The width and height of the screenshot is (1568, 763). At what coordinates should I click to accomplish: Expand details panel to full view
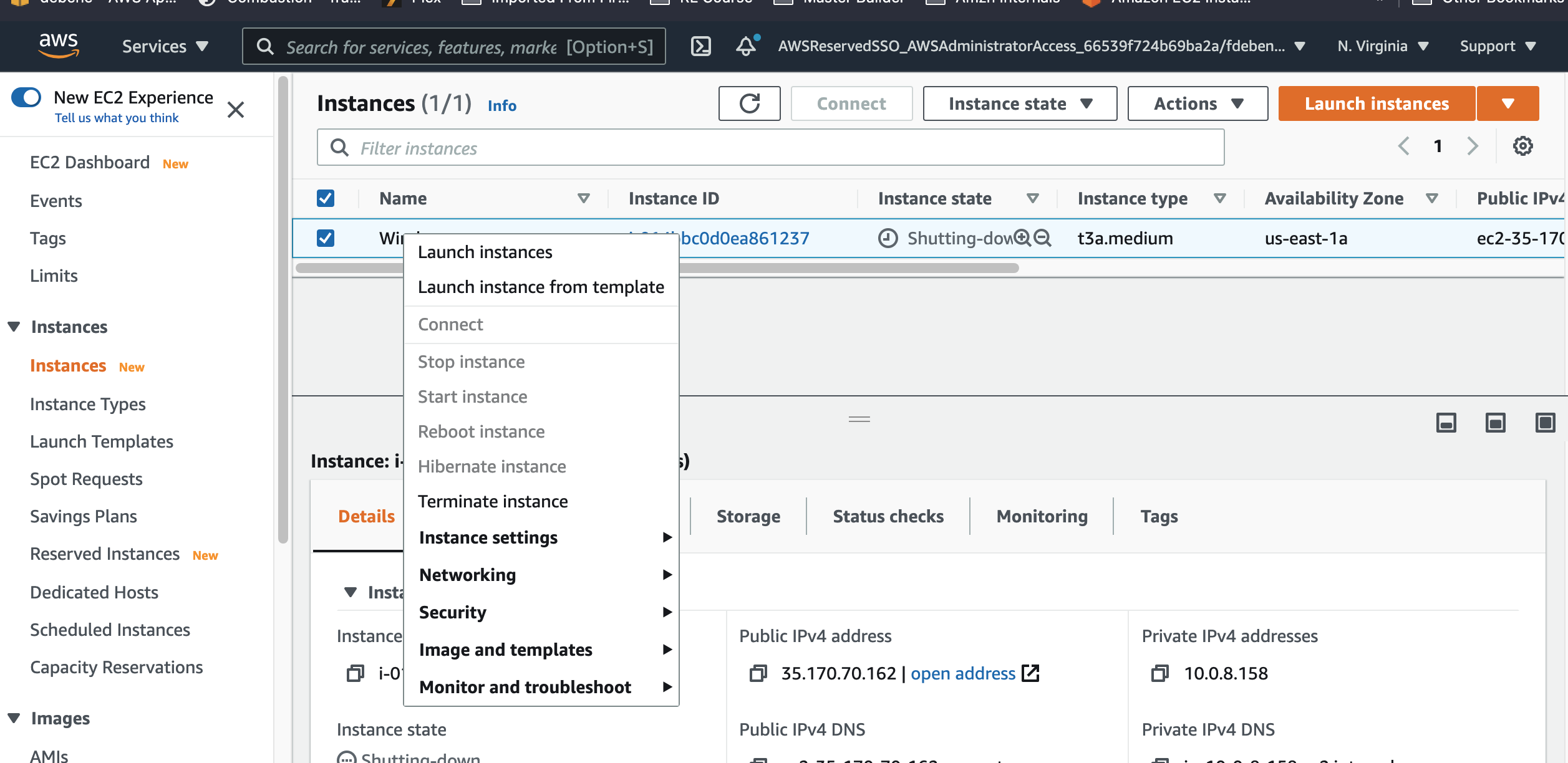tap(1545, 423)
